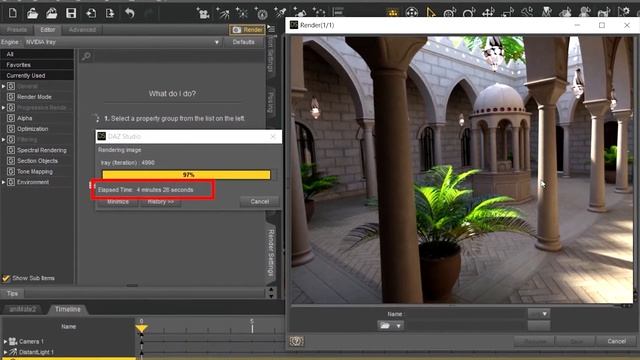Viewport: 640px width, 360px height.
Task: Click the 97% render progress bar
Action: 186,175
